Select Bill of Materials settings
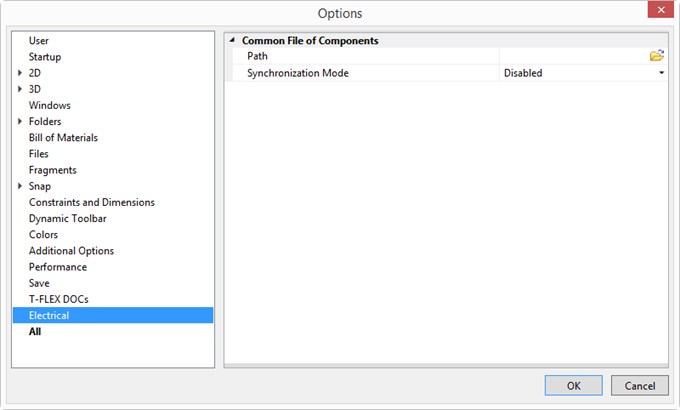This screenshot has width=680, height=410. click(63, 138)
